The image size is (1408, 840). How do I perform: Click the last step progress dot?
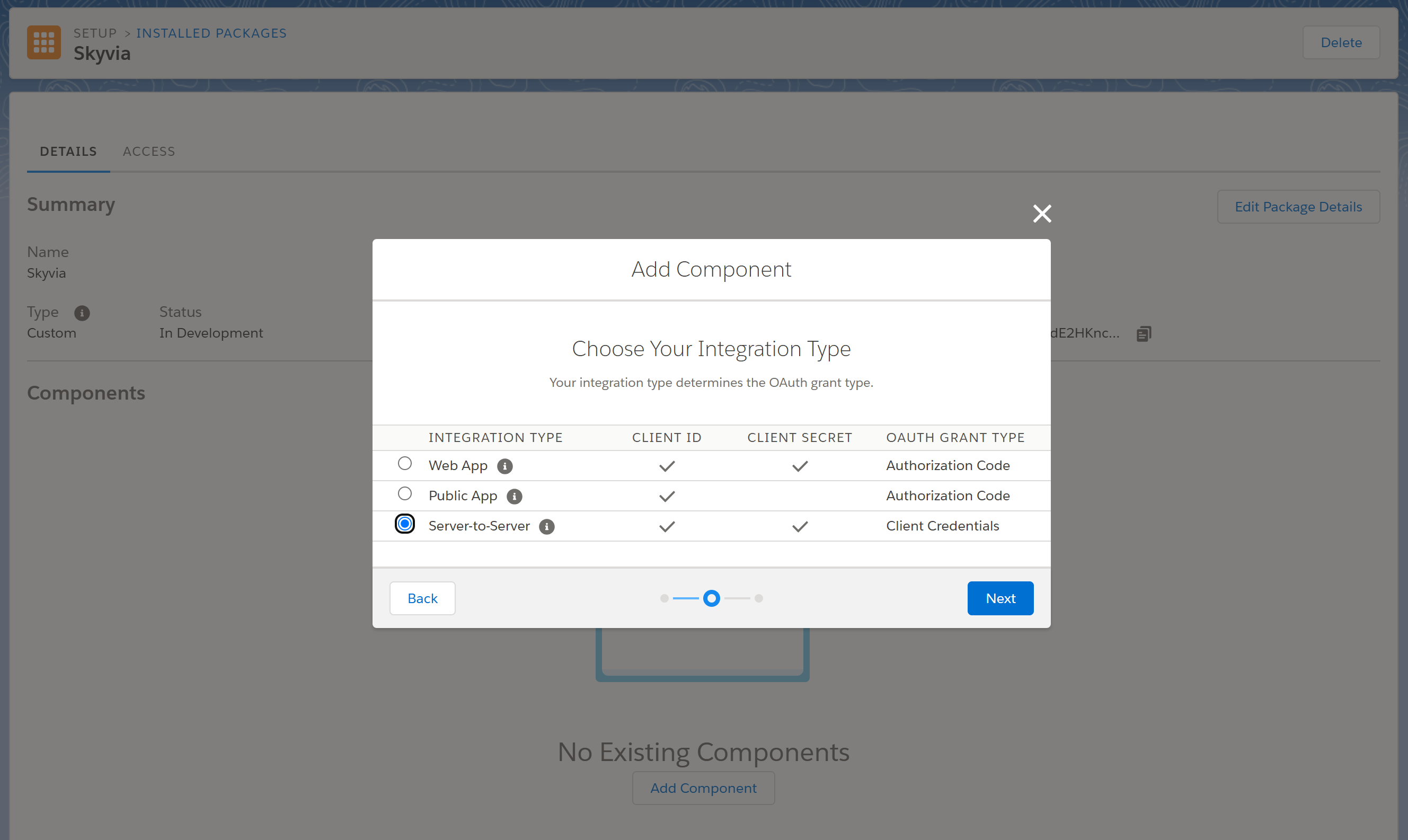pyautogui.click(x=759, y=598)
